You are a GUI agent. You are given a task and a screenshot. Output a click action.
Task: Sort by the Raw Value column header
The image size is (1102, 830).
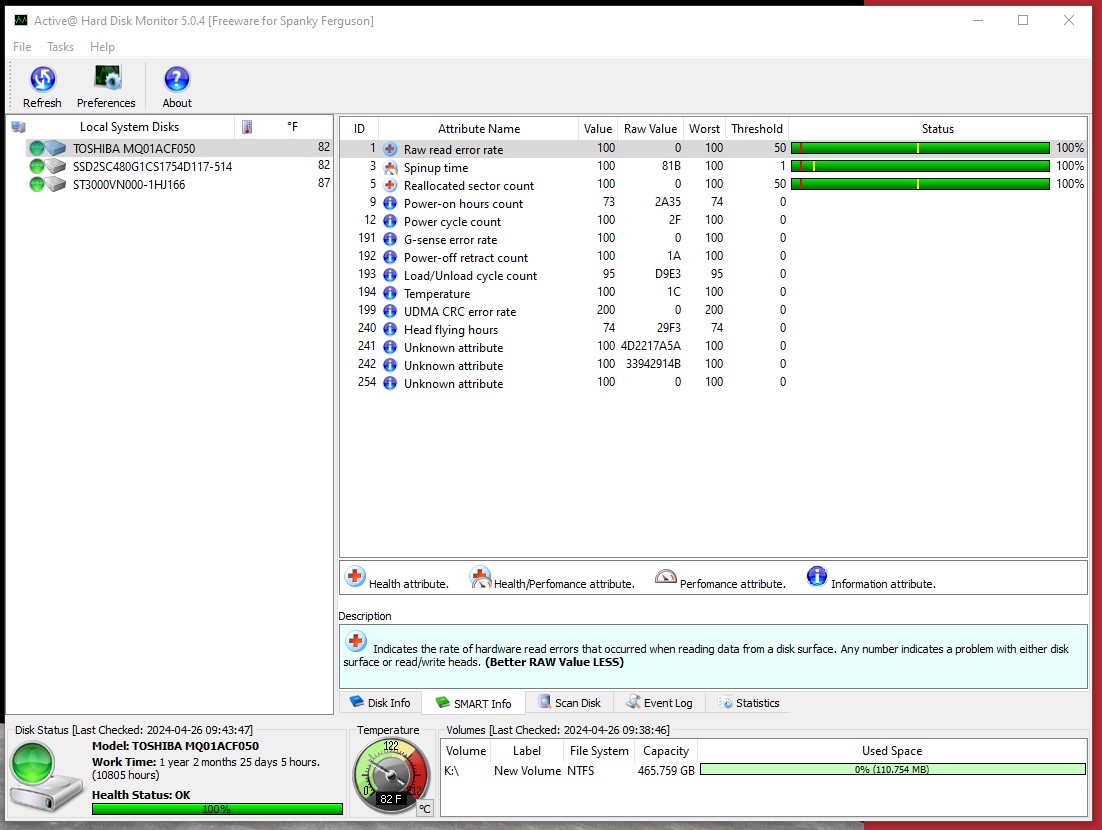pos(650,129)
